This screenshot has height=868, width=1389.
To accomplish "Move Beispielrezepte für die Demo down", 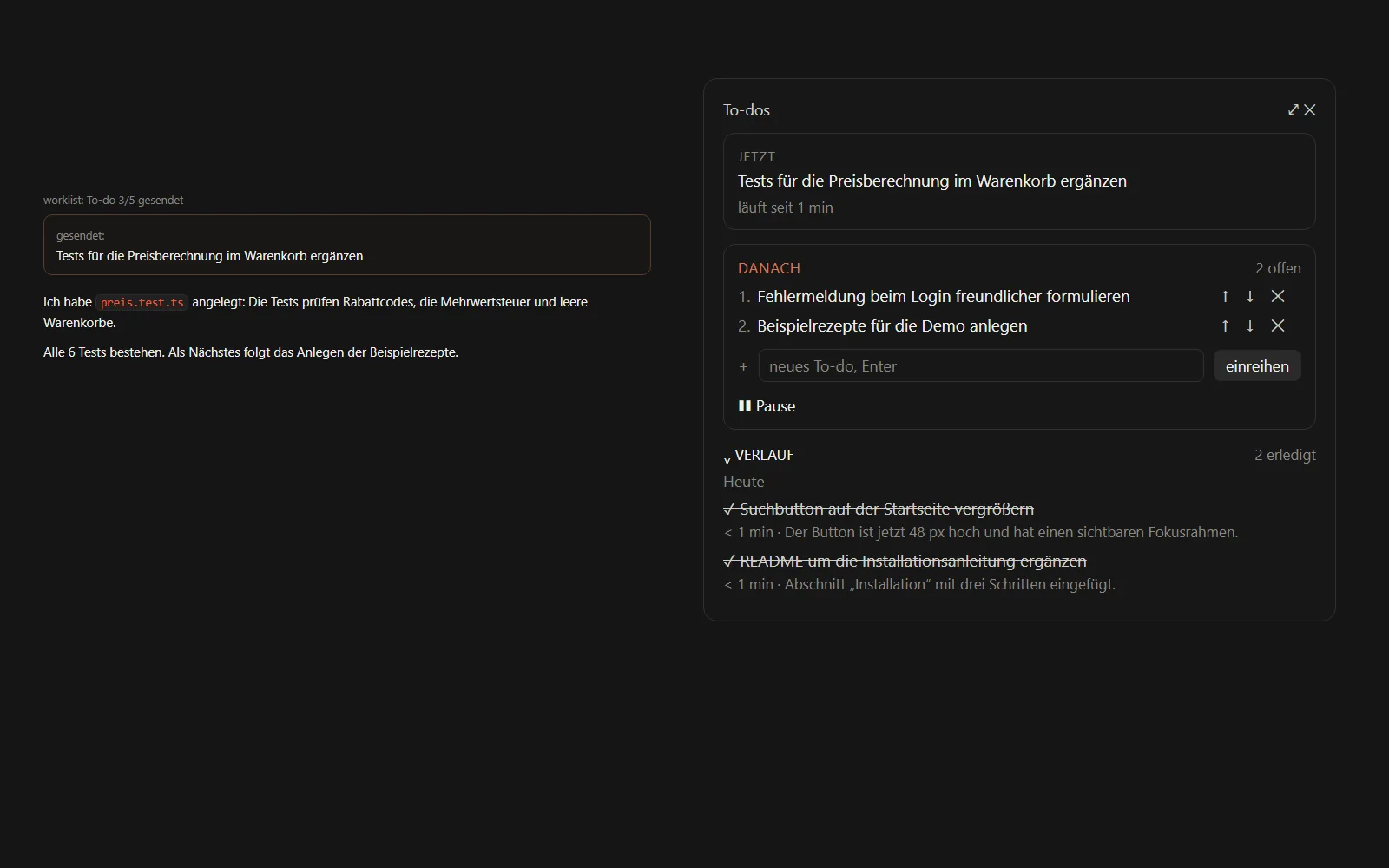I will tap(1250, 326).
